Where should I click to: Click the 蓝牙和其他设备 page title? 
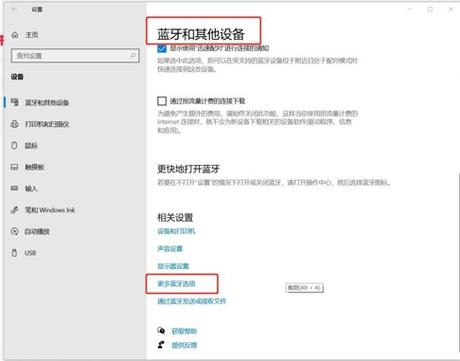(x=201, y=34)
